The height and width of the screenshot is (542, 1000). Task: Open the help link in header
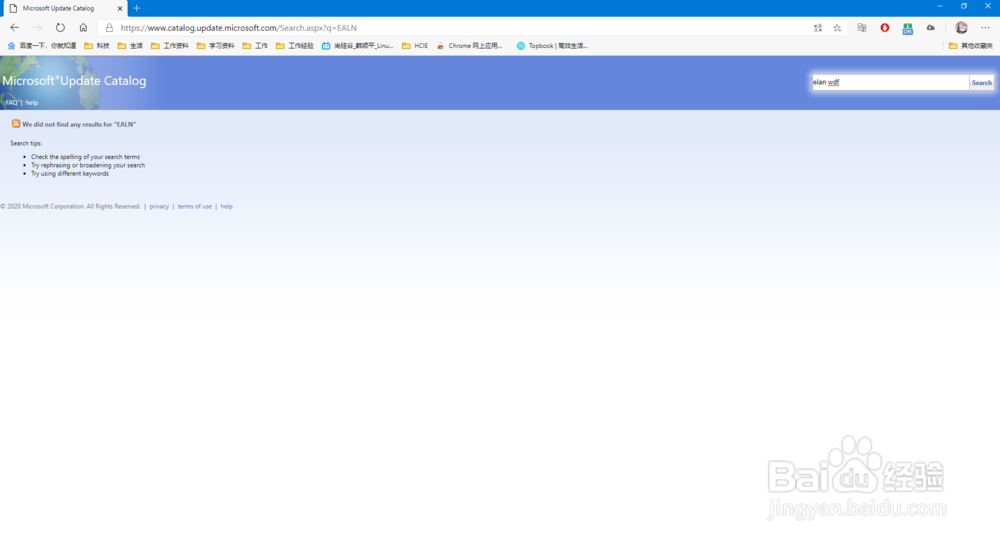tap(32, 103)
